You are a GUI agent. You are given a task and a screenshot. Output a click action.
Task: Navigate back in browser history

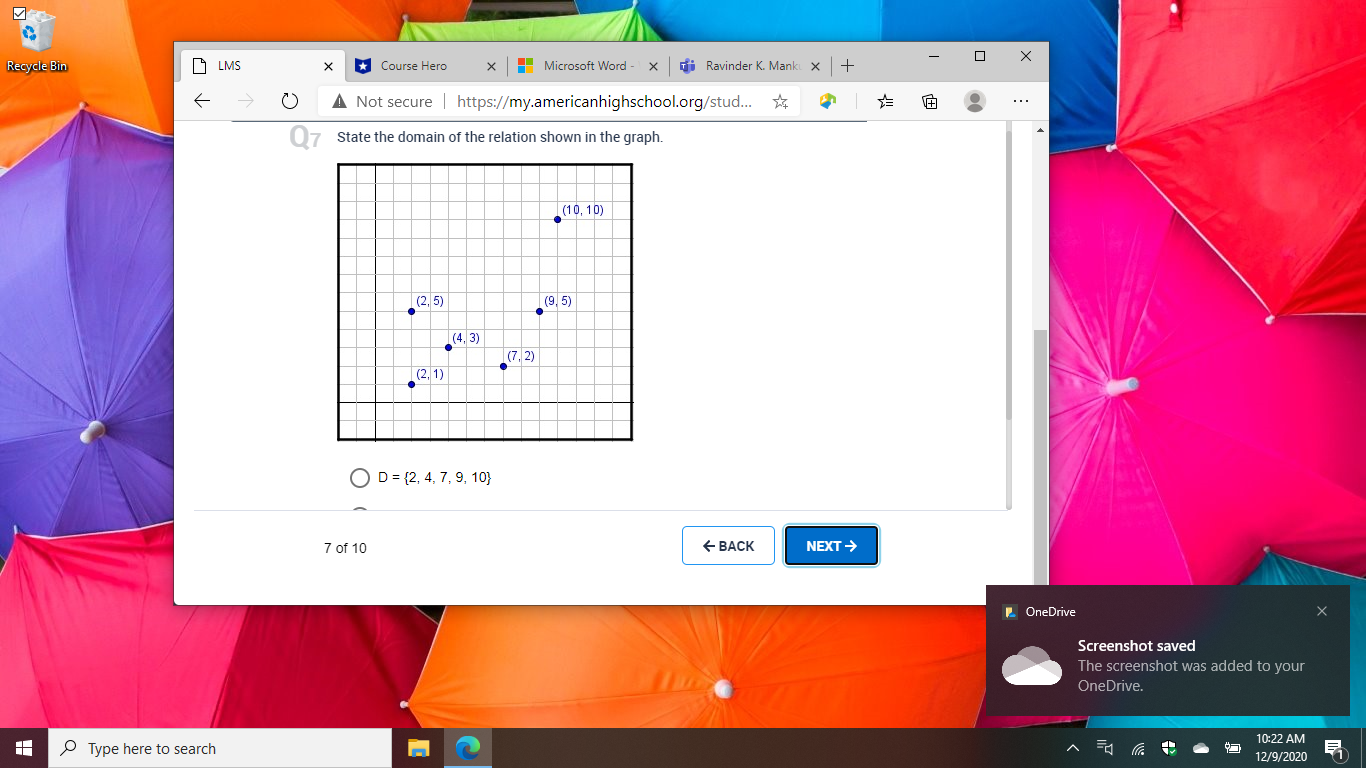pyautogui.click(x=201, y=101)
